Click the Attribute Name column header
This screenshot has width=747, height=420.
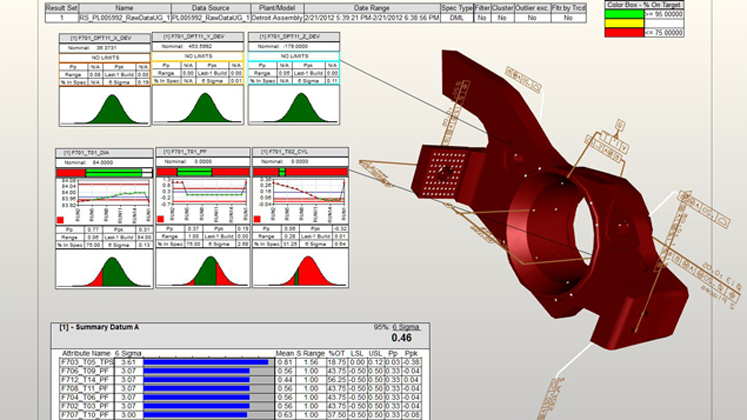coord(86,354)
